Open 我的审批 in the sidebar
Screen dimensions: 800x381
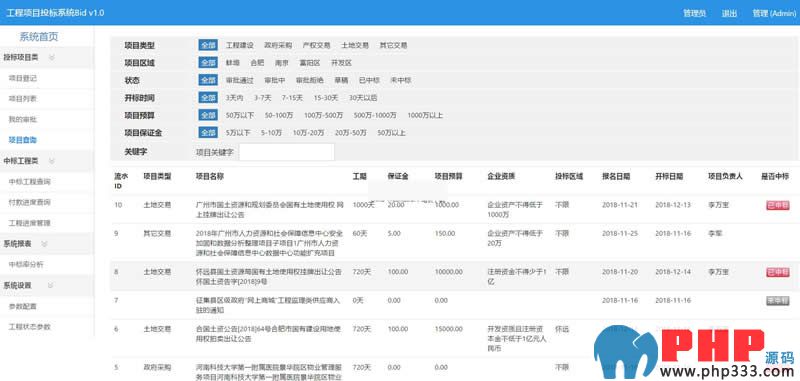pos(22,119)
